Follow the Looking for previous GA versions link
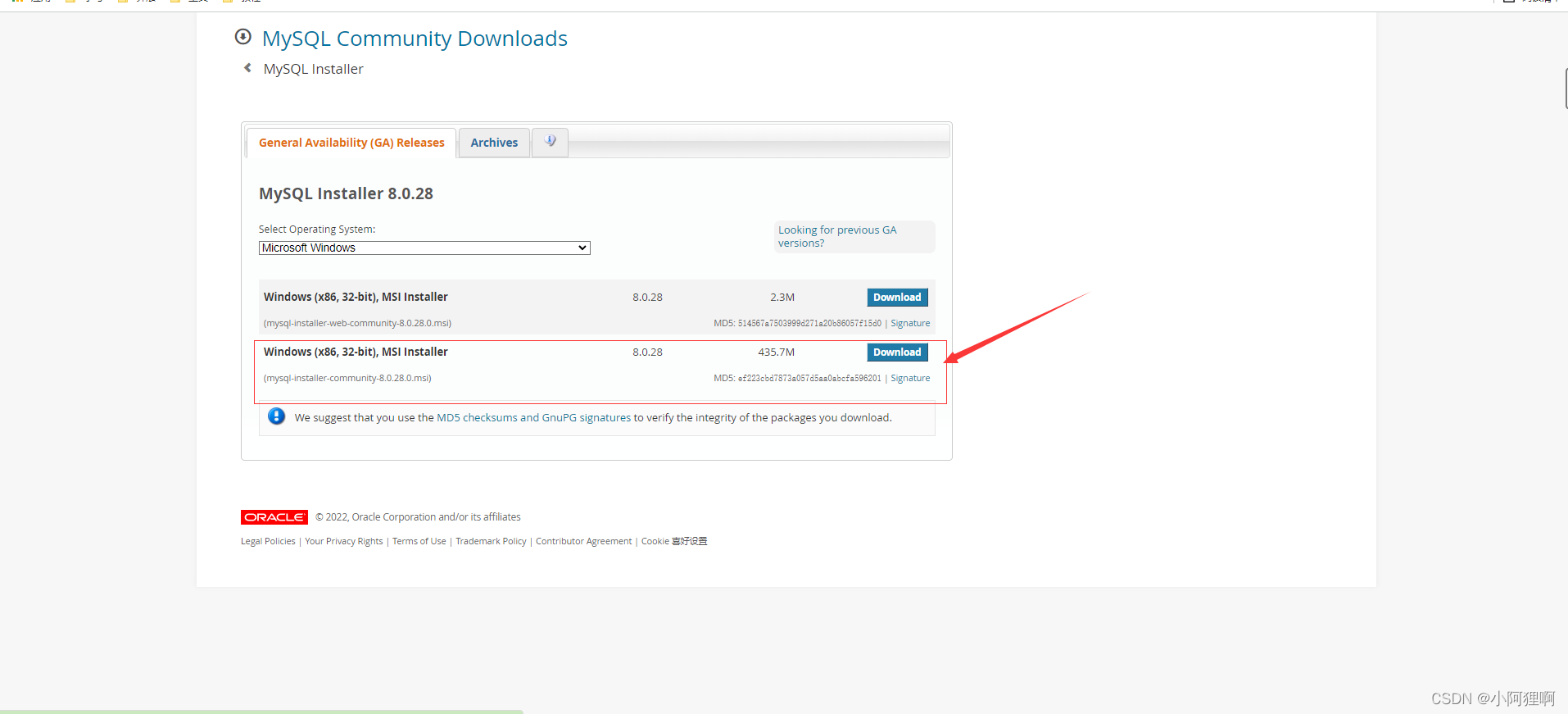Image resolution: width=1568 pixels, height=714 pixels. [837, 237]
